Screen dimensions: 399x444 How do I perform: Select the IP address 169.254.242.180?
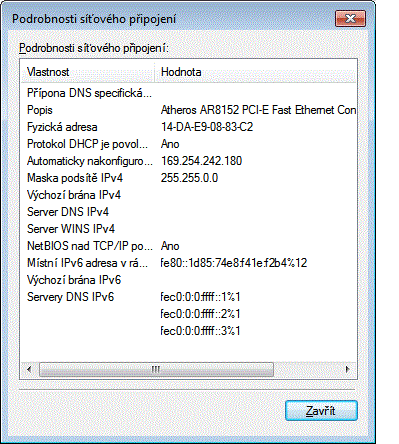[201, 161]
